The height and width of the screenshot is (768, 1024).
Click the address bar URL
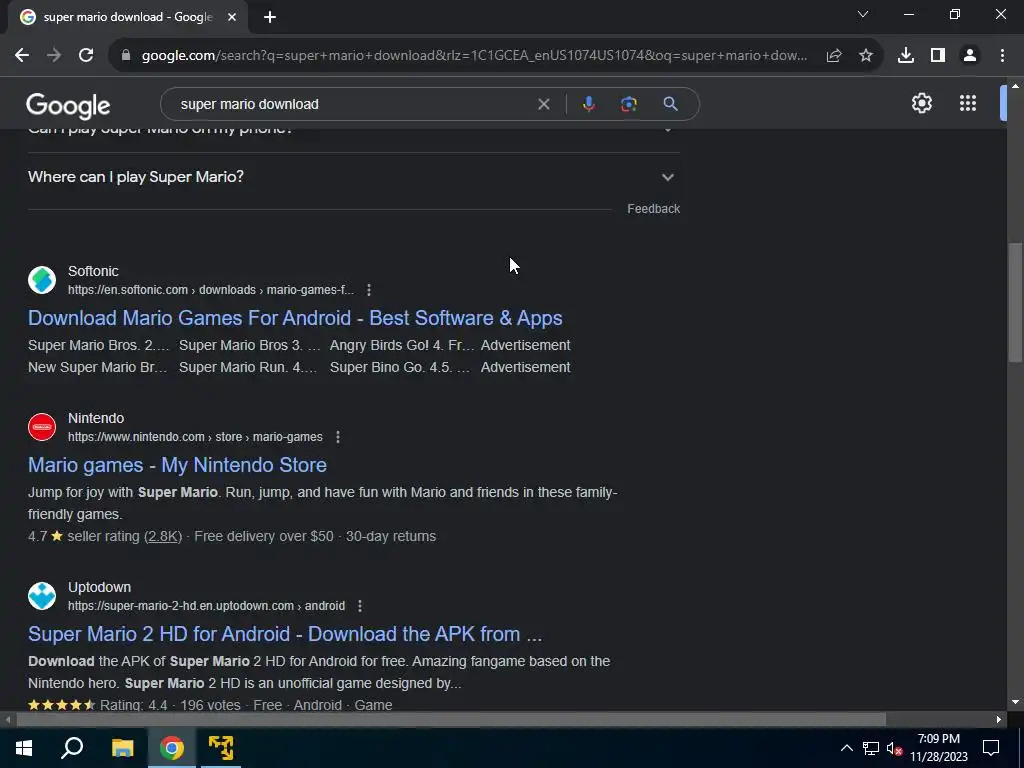[474, 56]
